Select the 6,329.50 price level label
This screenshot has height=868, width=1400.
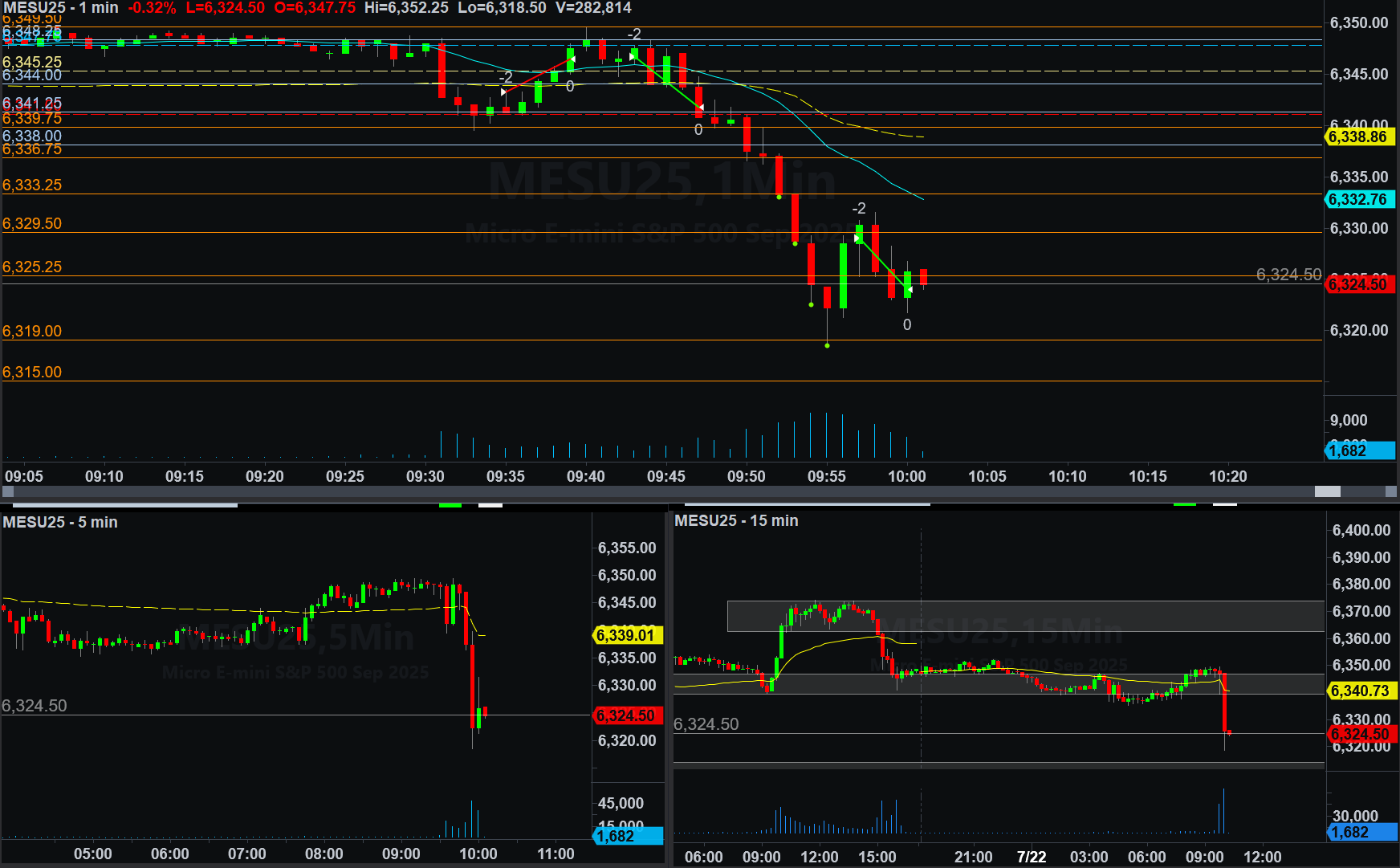pos(32,223)
